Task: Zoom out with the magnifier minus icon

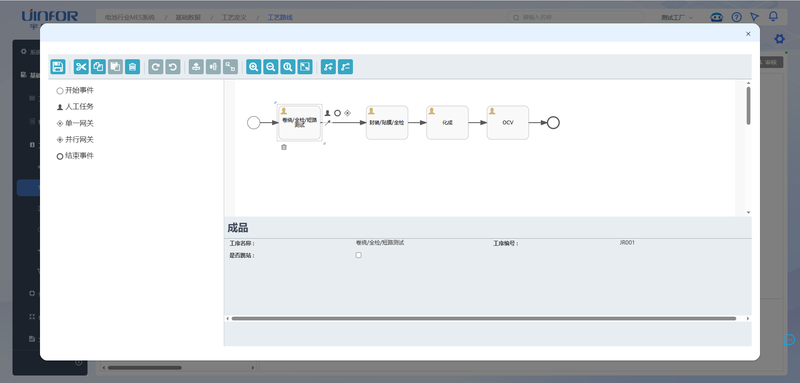Action: pos(271,67)
